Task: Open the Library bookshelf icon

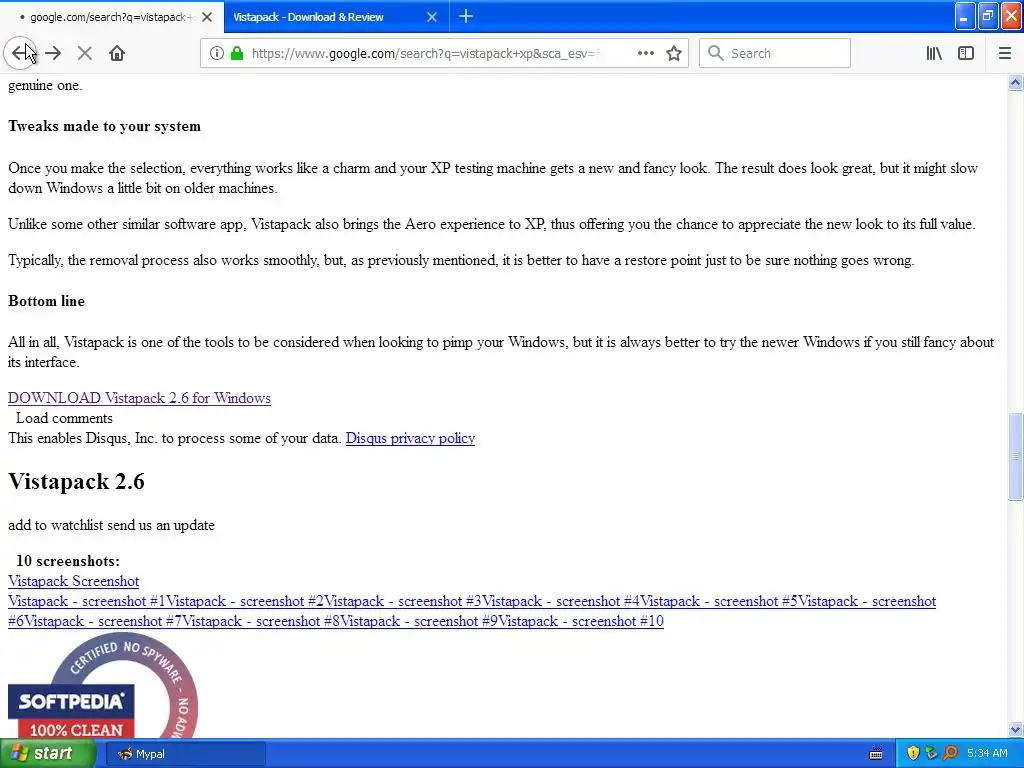Action: pyautogui.click(x=934, y=53)
